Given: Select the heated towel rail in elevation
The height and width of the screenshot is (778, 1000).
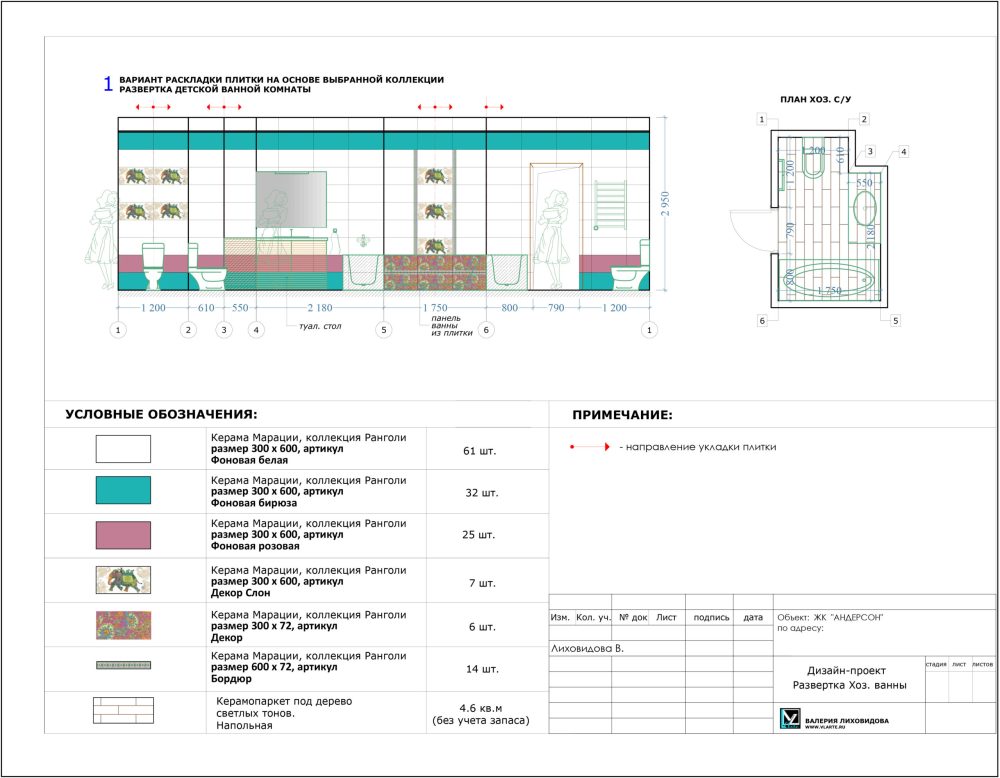Looking at the screenshot, I should tap(609, 205).
